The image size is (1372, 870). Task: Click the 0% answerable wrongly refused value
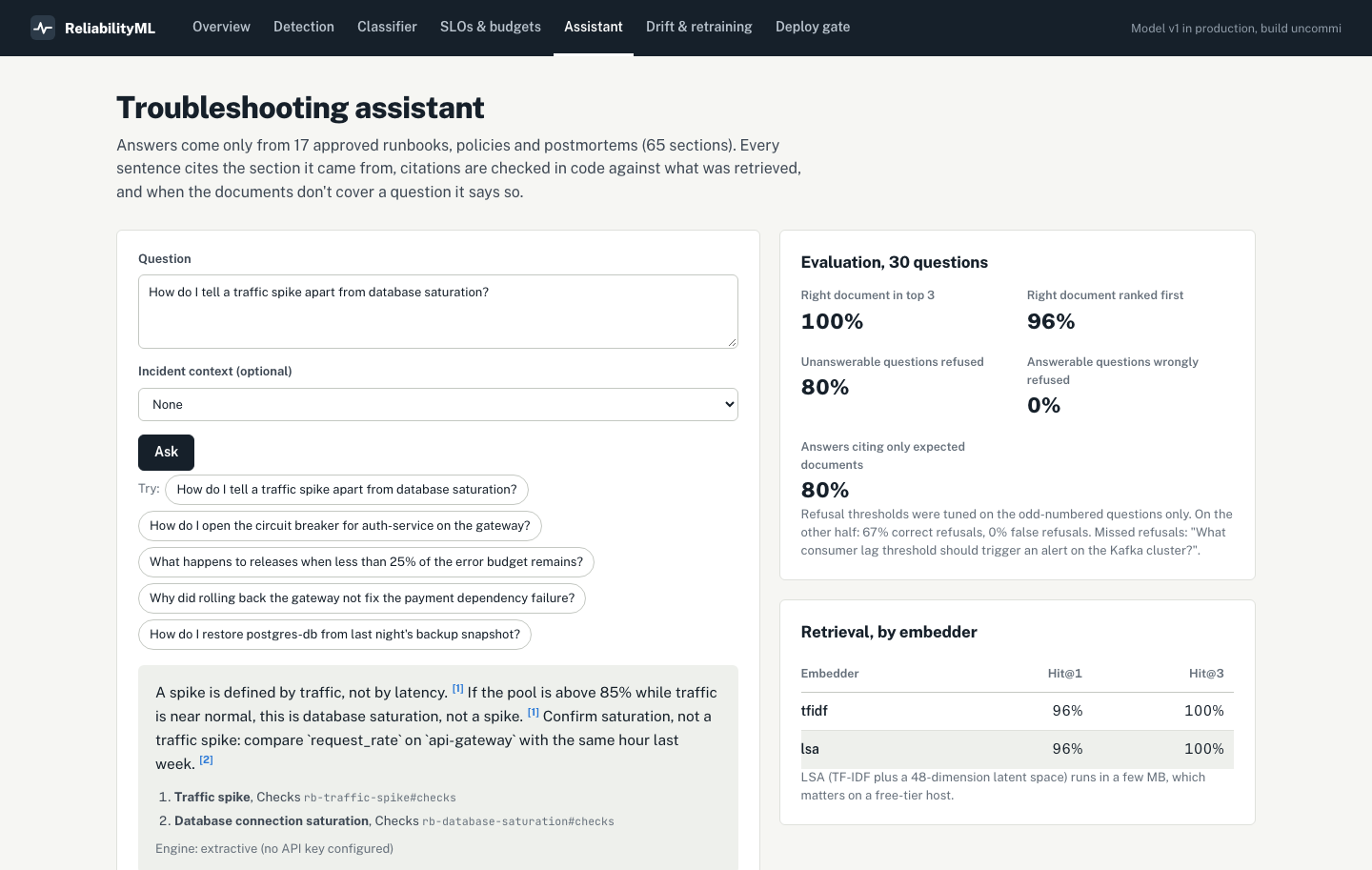coord(1043,406)
